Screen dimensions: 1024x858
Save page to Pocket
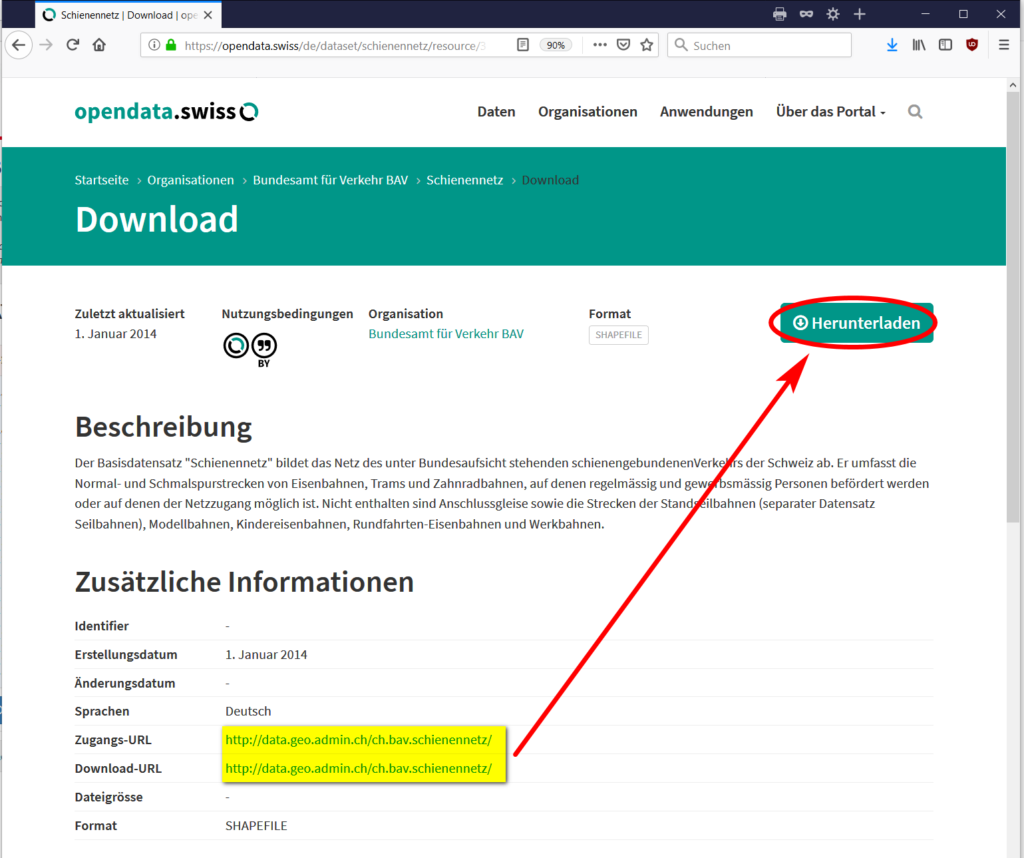tap(623, 45)
